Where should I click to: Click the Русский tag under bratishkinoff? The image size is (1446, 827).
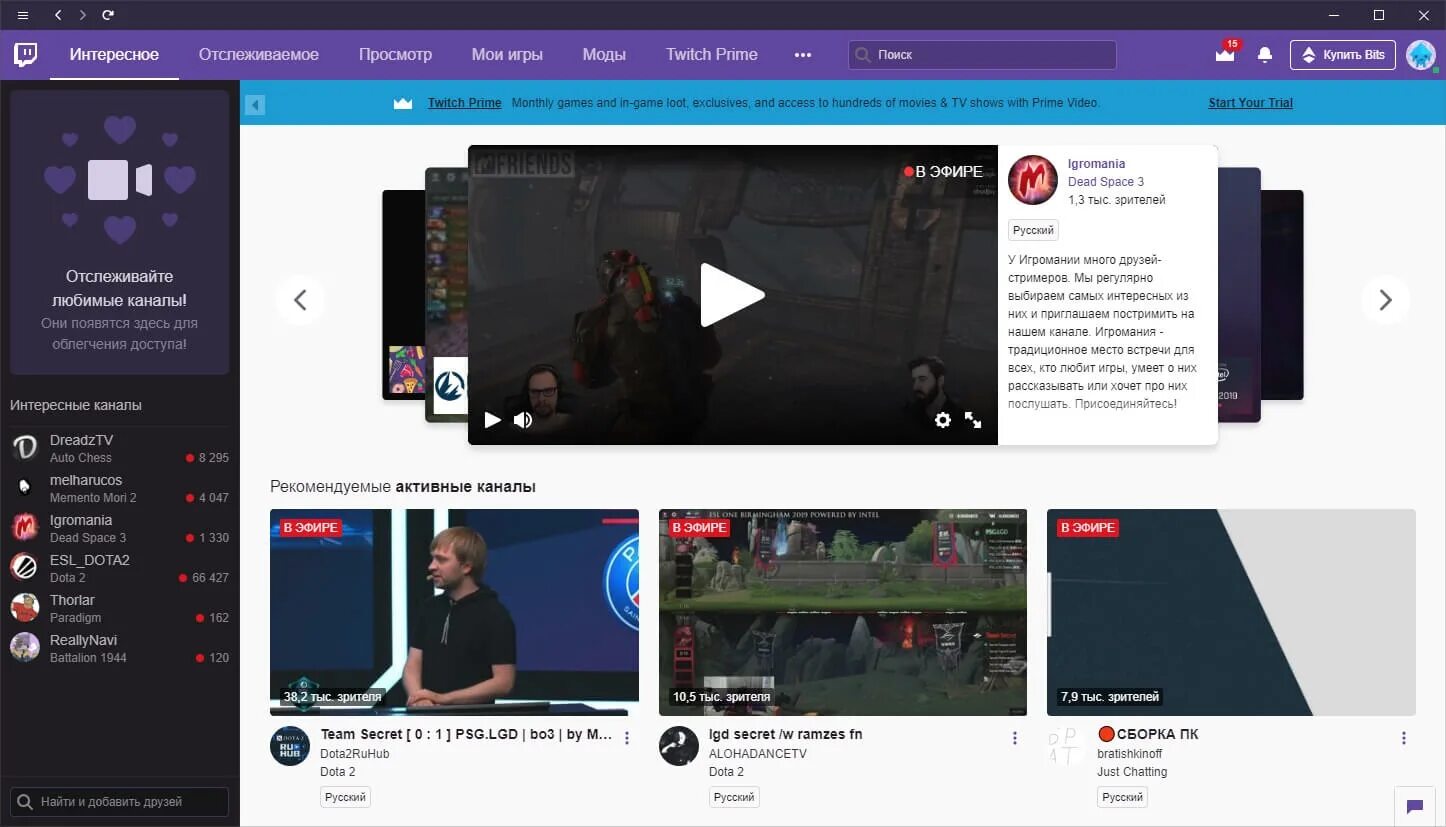click(1122, 797)
